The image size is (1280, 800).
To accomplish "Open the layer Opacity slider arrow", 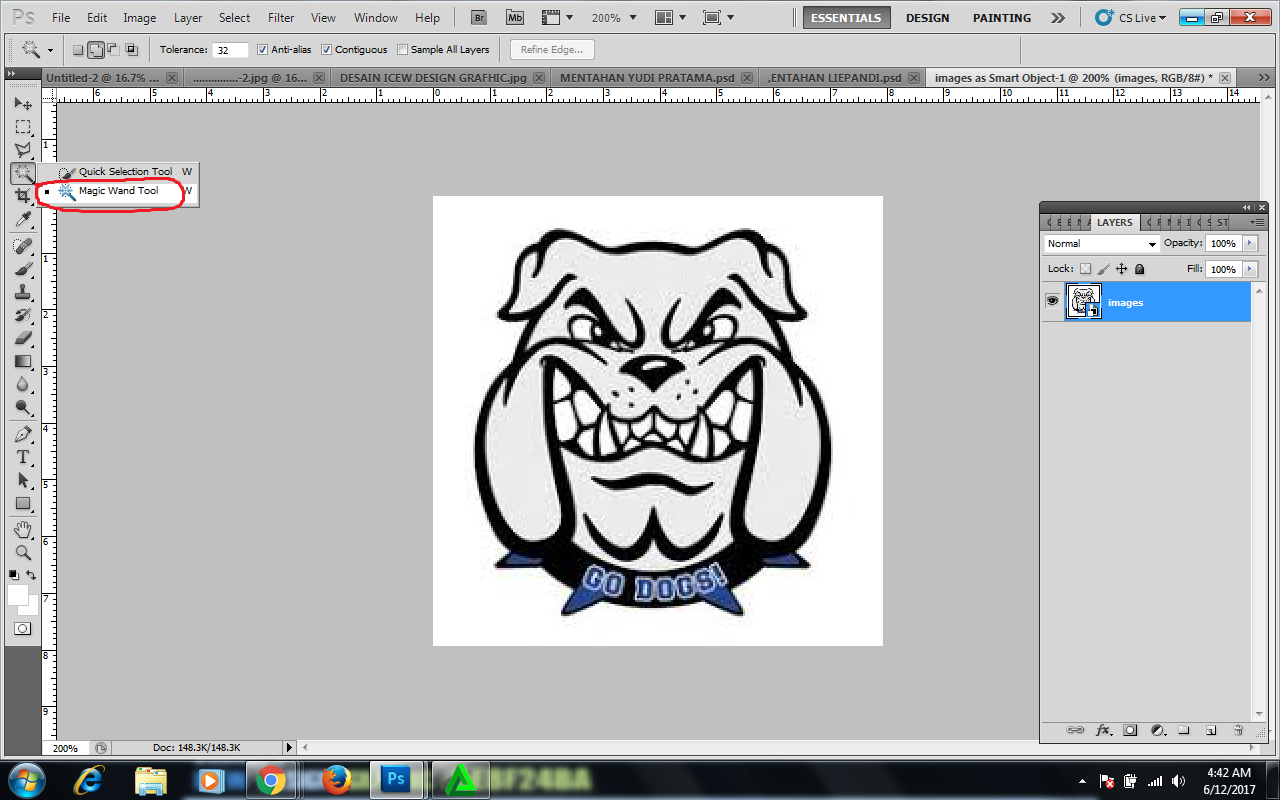I will [x=1249, y=244].
